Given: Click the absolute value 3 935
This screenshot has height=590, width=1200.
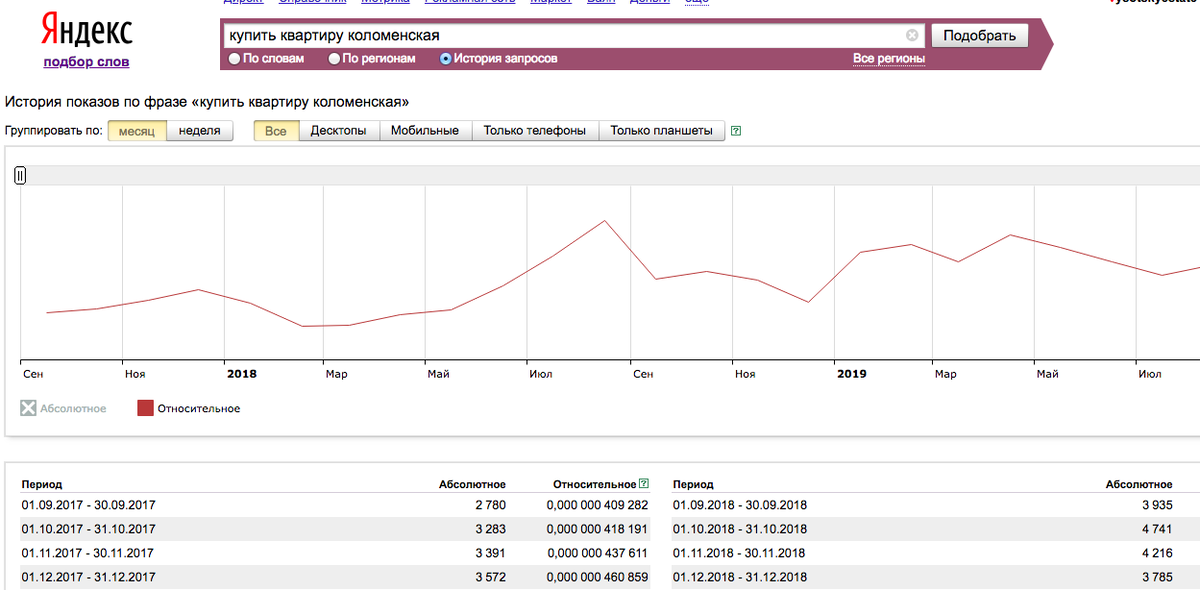Looking at the screenshot, I should [x=1156, y=505].
